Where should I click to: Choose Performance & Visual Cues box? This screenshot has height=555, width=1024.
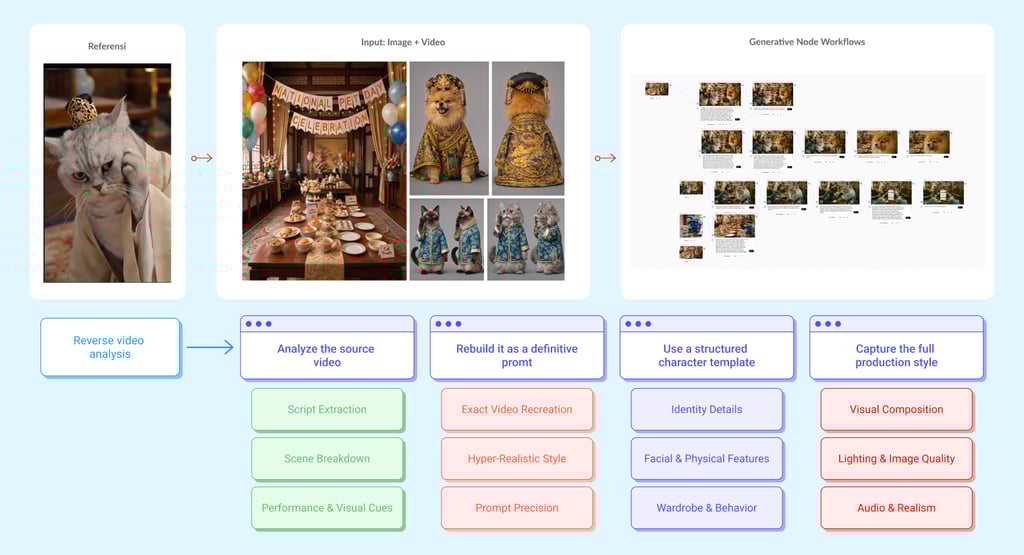pyautogui.click(x=327, y=507)
